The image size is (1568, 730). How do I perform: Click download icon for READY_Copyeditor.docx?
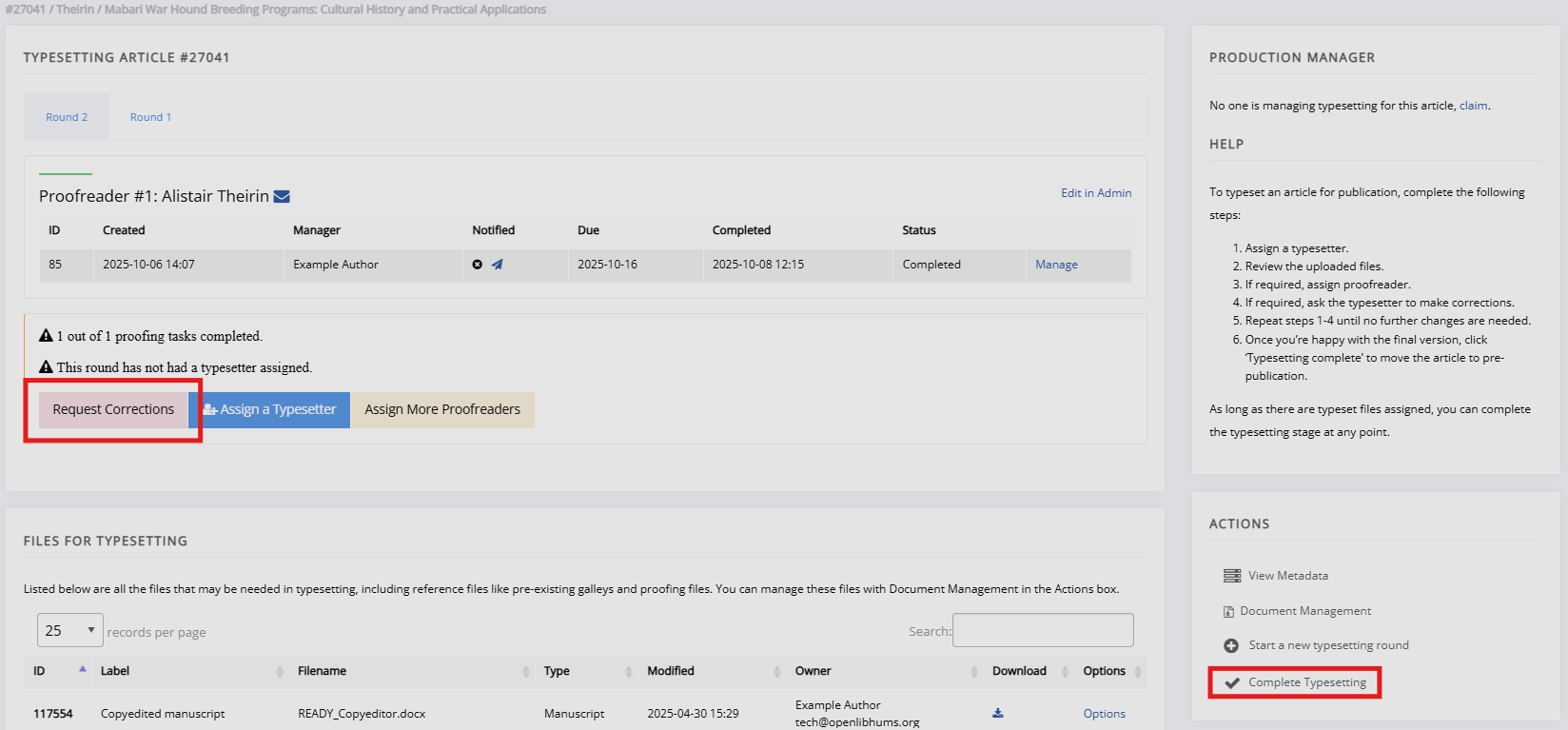tap(998, 713)
